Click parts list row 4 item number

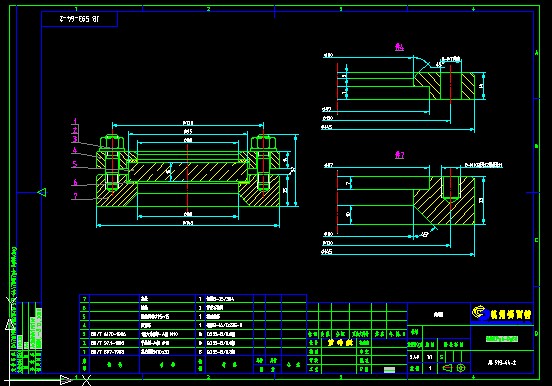point(84,325)
